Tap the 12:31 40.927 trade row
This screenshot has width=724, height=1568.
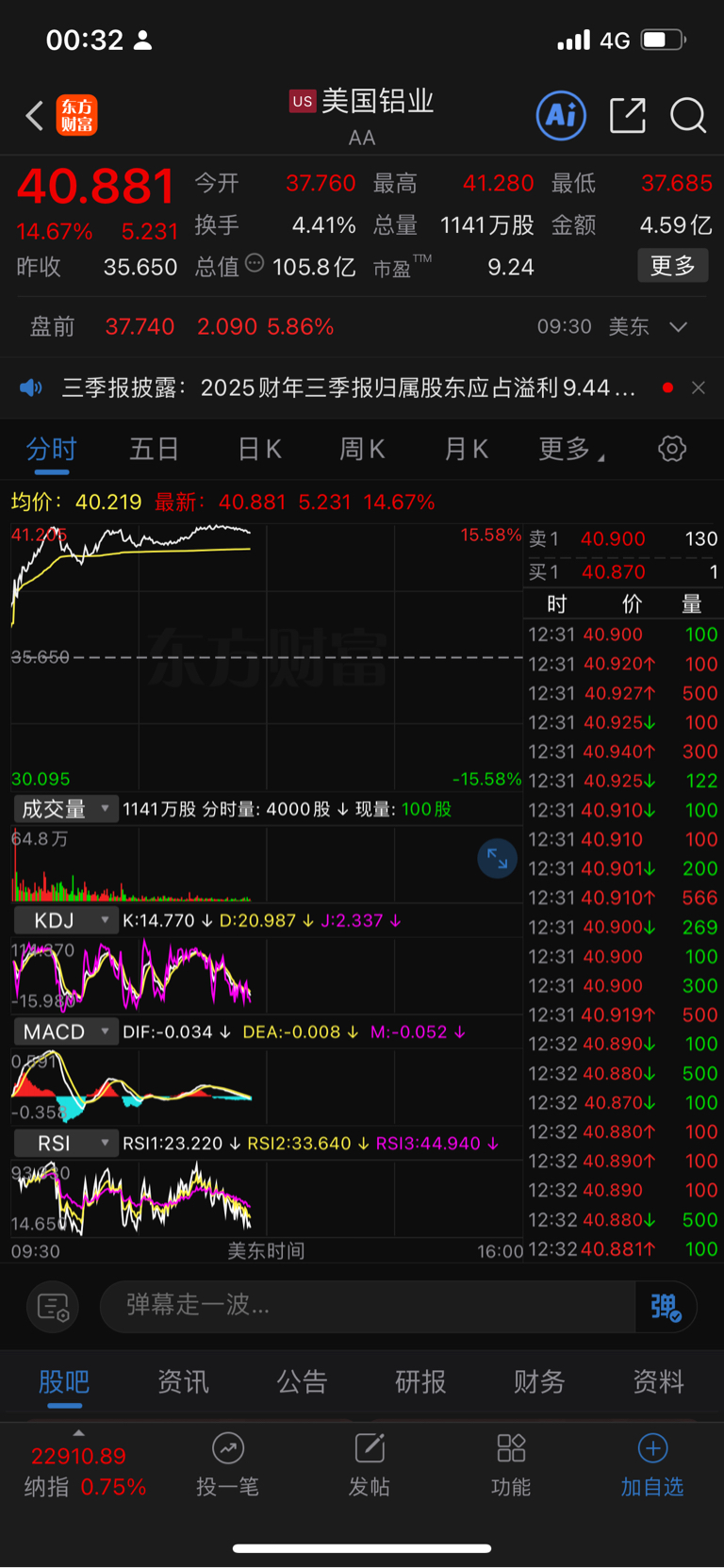[x=623, y=693]
